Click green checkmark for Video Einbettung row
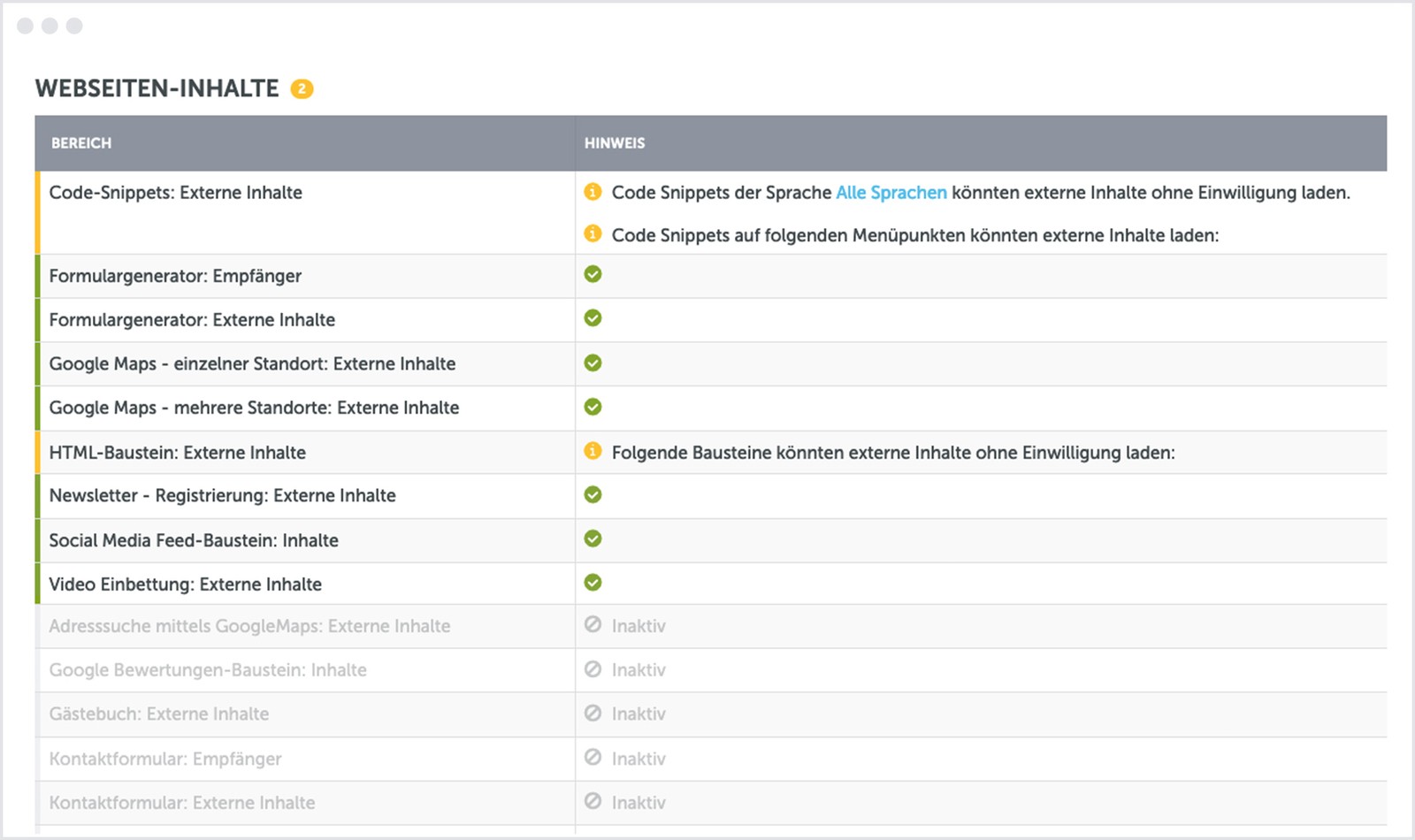The height and width of the screenshot is (840, 1415). pyautogui.click(x=593, y=583)
